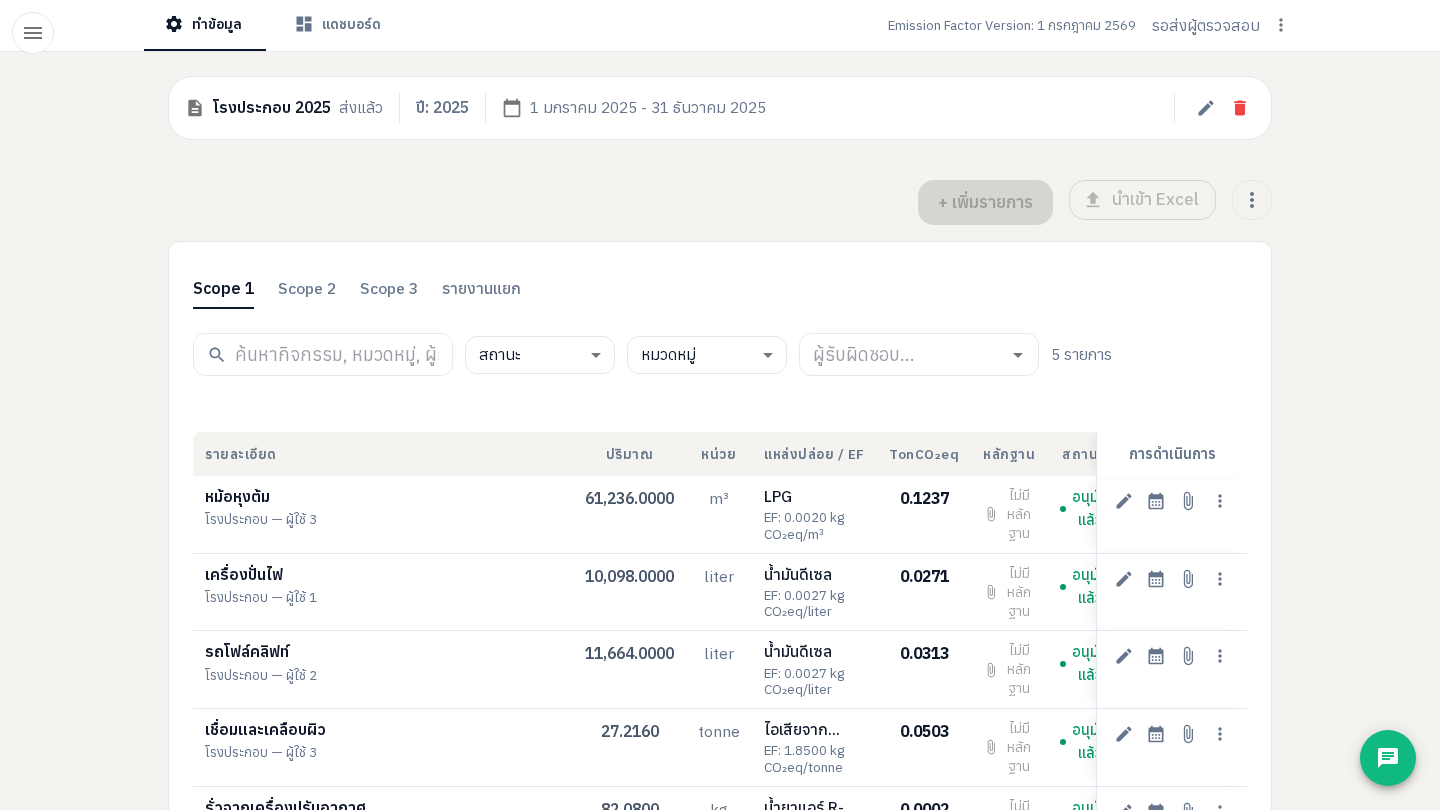Screen dimensions: 1440x810
Task: Edit the หม้อหุงต้ม row
Action: click(x=1124, y=501)
